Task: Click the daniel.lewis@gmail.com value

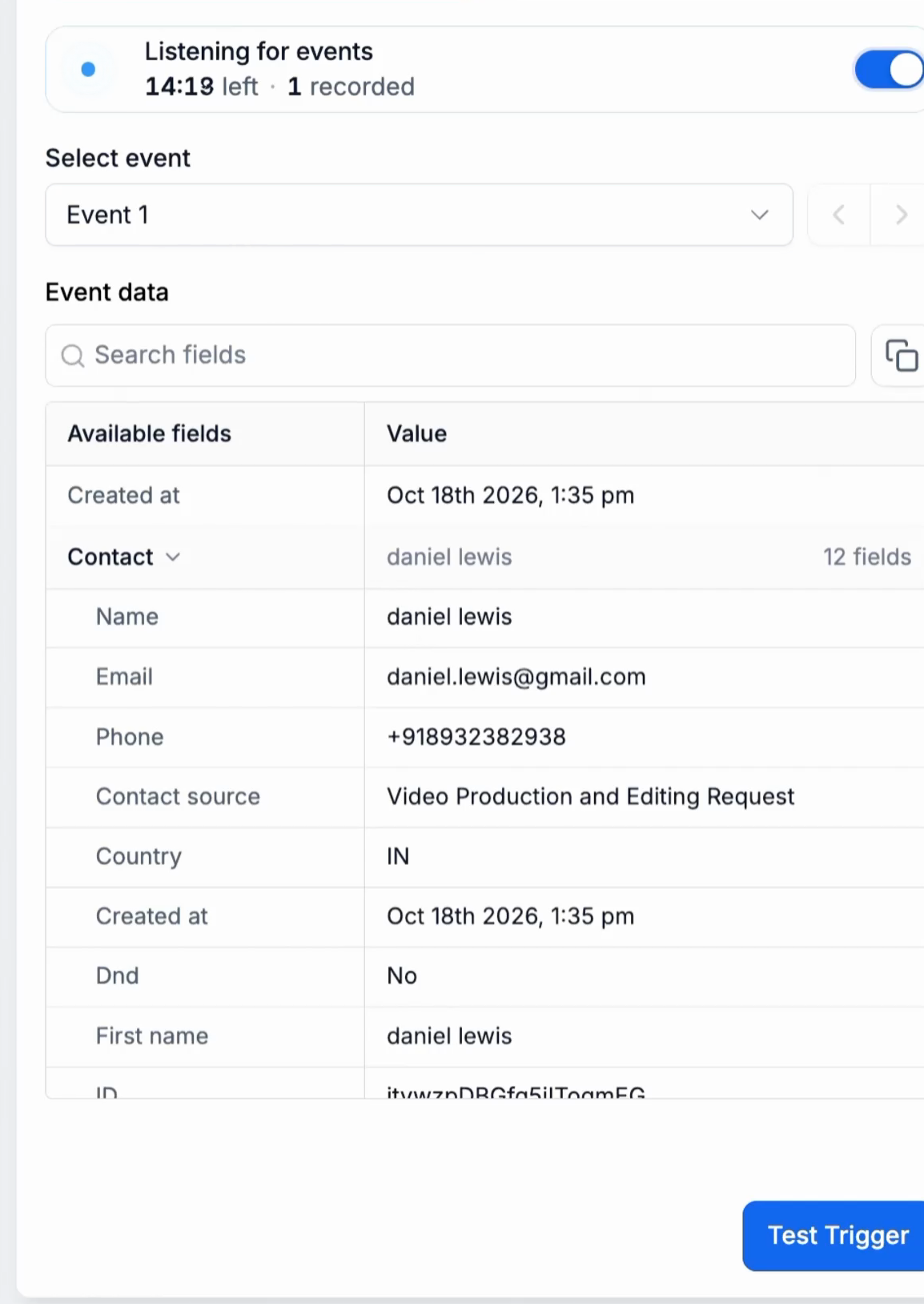Action: click(x=516, y=677)
